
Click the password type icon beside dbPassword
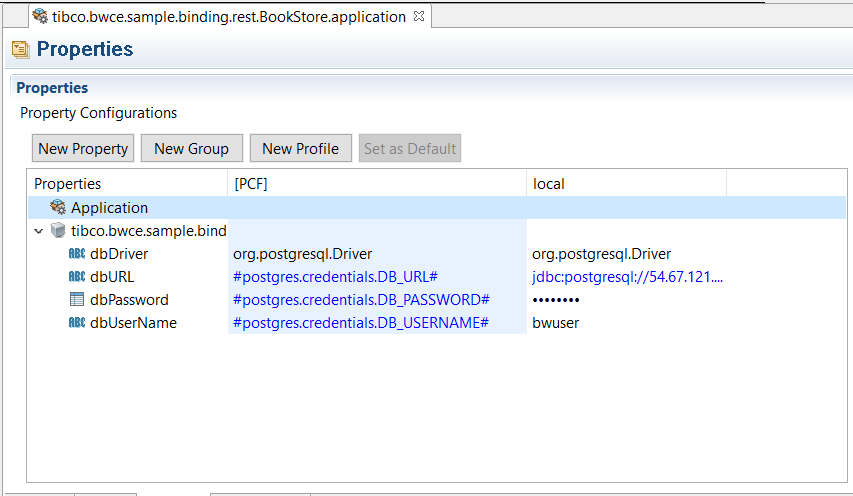coord(77,299)
